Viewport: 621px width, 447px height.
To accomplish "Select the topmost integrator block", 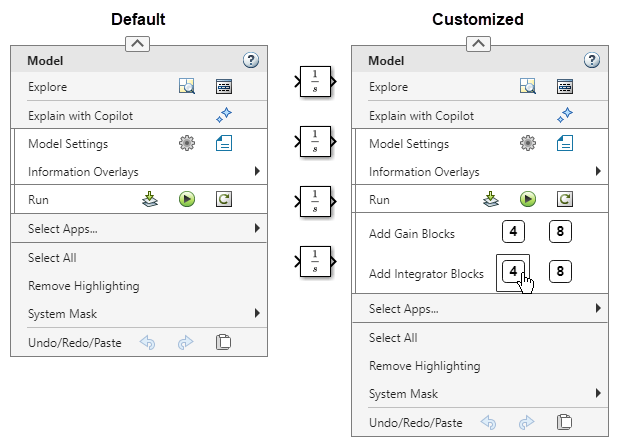I will pyautogui.click(x=315, y=81).
